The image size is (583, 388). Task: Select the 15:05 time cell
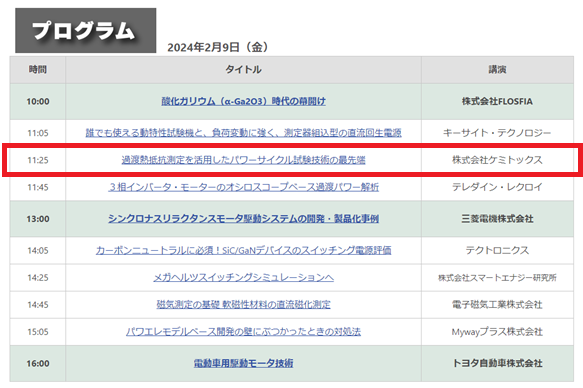38,332
